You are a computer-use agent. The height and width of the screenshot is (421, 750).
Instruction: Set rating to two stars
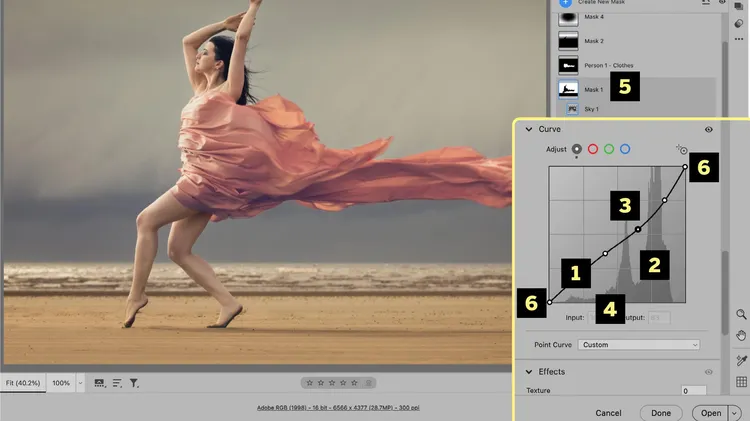[x=320, y=383]
